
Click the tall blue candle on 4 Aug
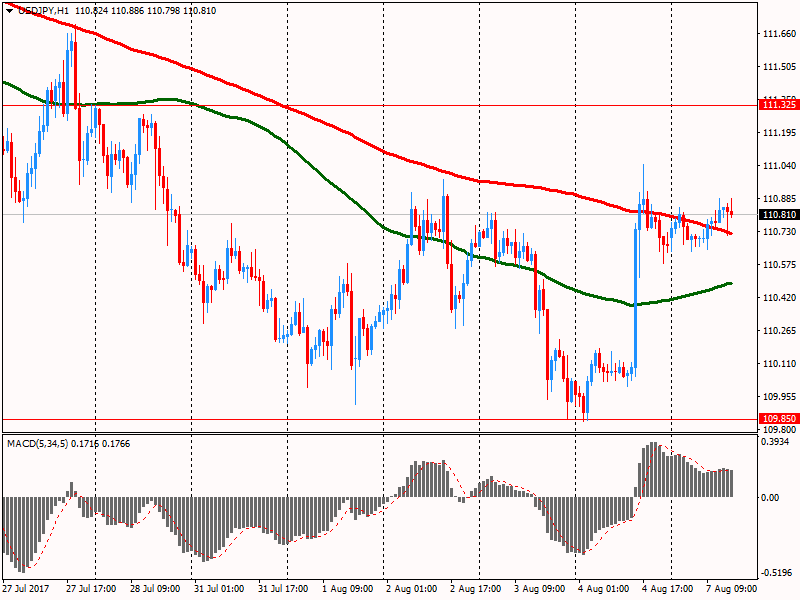636,298
